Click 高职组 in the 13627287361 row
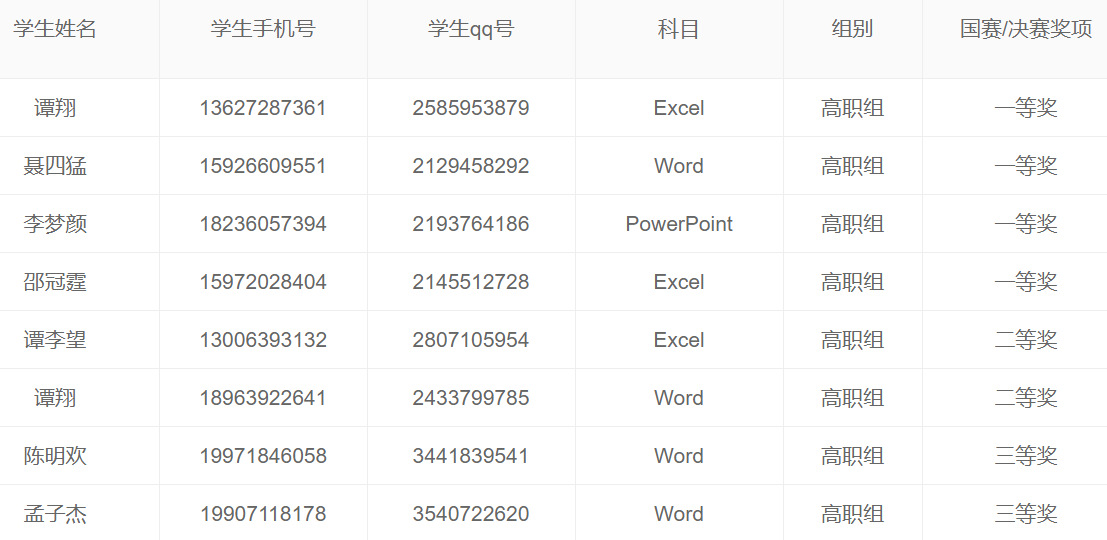This screenshot has width=1107, height=540. tap(852, 108)
